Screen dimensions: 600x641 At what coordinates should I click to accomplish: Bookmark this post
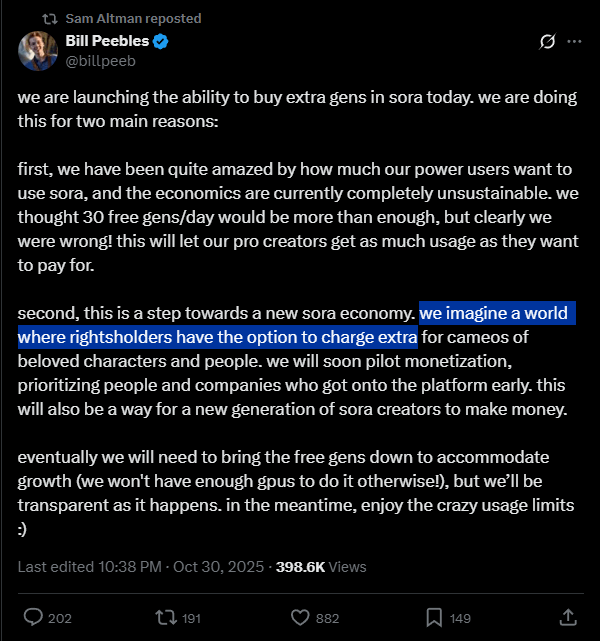tap(434, 617)
